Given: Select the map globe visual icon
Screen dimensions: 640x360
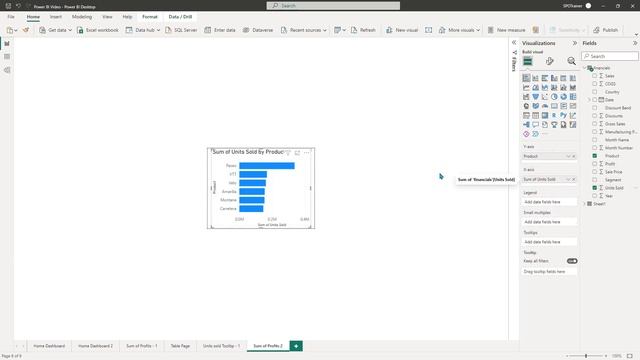Looking at the screenshot, I should [x=526, y=106].
